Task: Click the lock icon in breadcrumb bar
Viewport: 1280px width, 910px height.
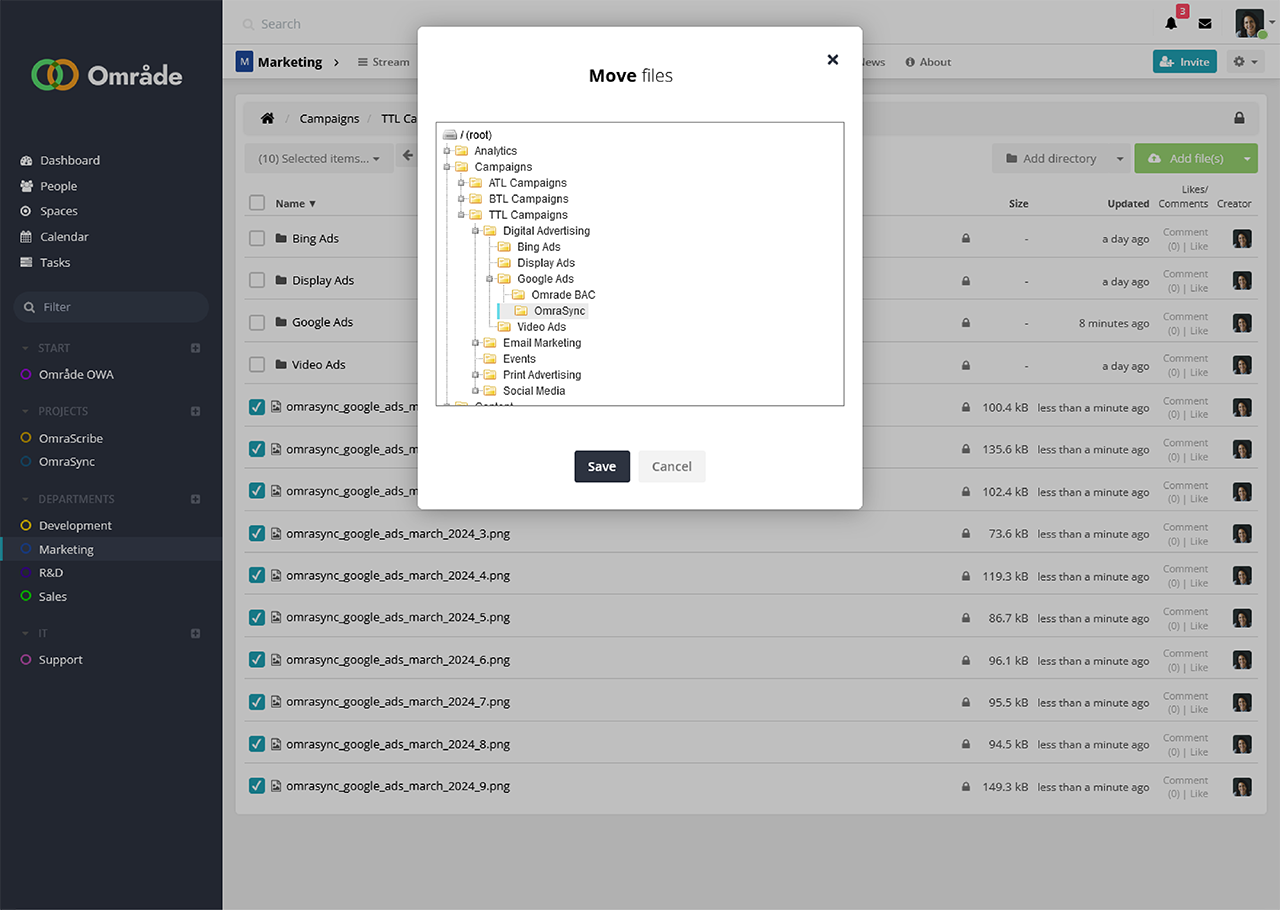Action: (1239, 118)
